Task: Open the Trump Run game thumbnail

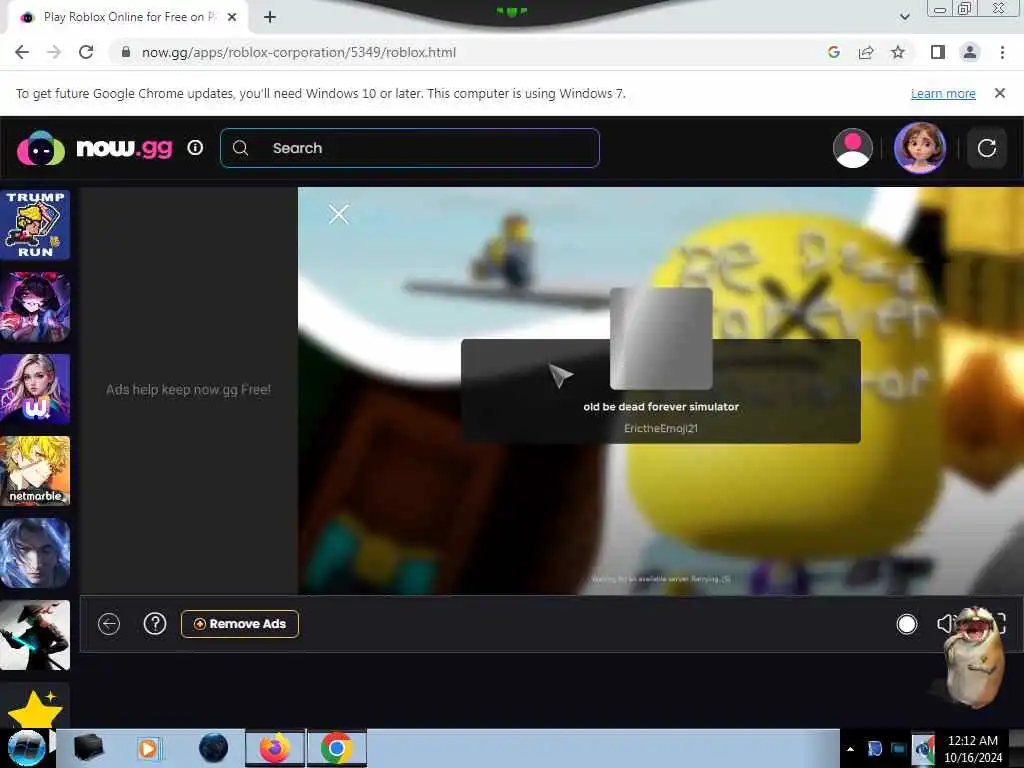Action: pyautogui.click(x=35, y=225)
